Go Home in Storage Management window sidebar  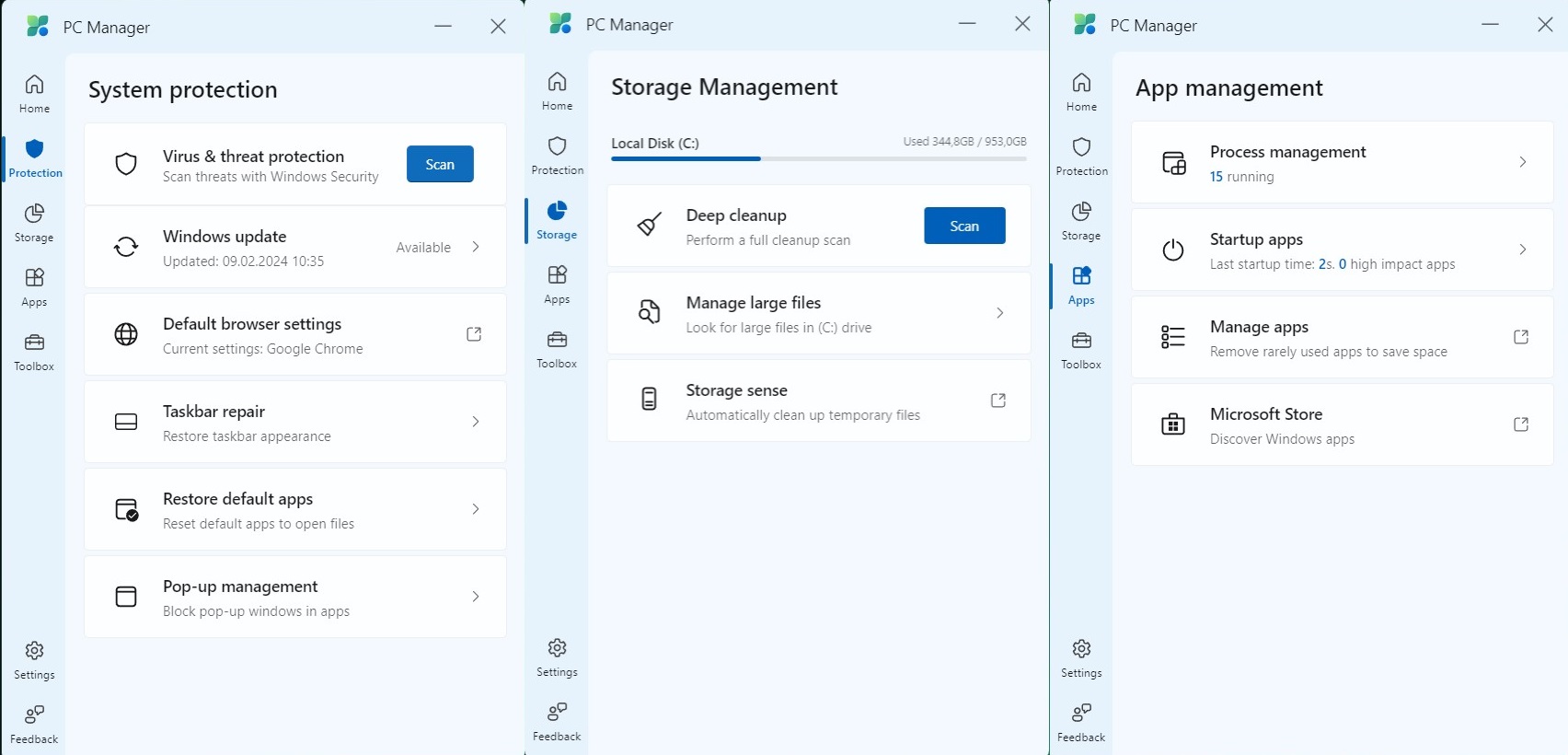pyautogui.click(x=557, y=91)
